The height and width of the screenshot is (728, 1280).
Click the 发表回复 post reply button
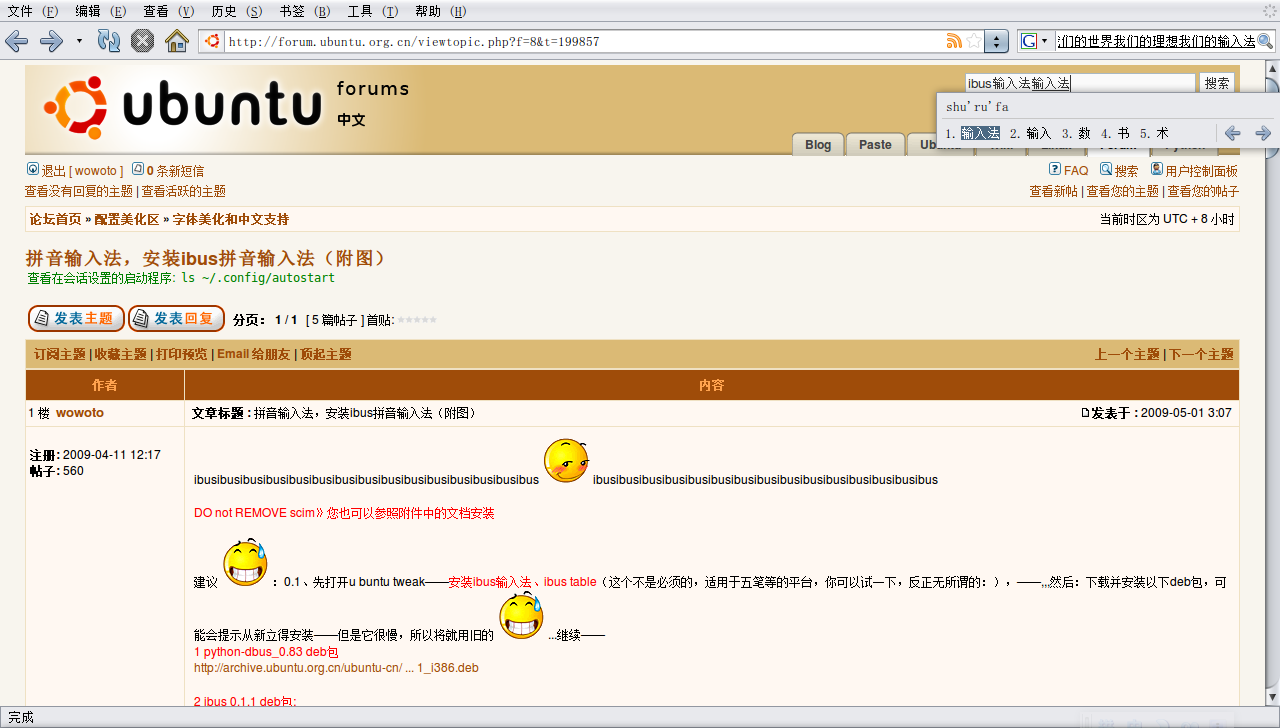[176, 318]
